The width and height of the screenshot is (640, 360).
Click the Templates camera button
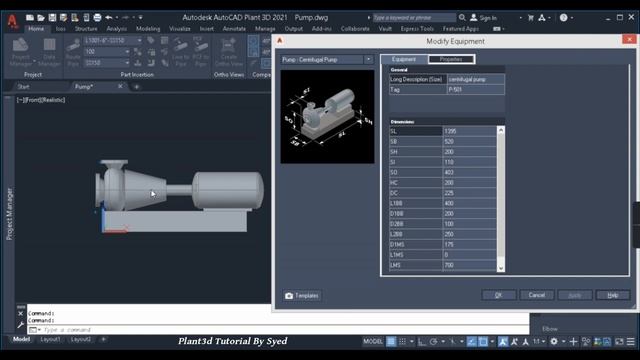click(x=302, y=296)
